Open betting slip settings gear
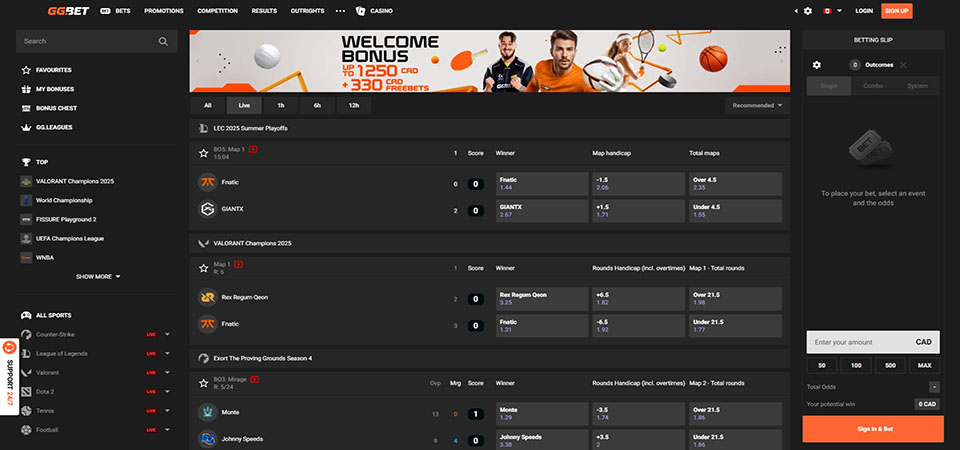Image resolution: width=960 pixels, height=450 pixels. pos(816,65)
